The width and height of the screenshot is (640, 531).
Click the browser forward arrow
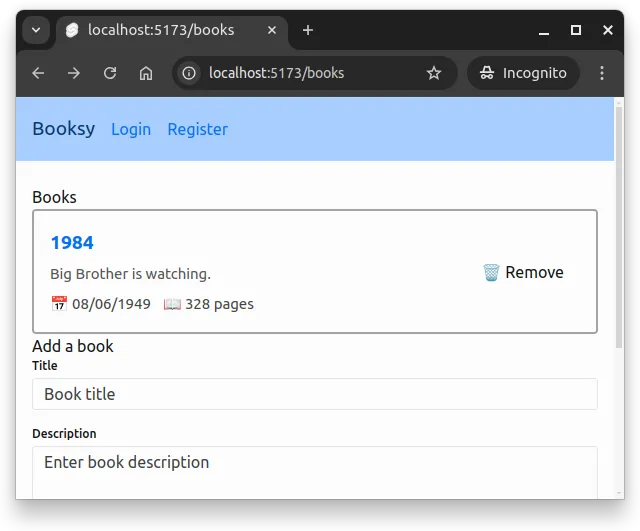(x=74, y=73)
